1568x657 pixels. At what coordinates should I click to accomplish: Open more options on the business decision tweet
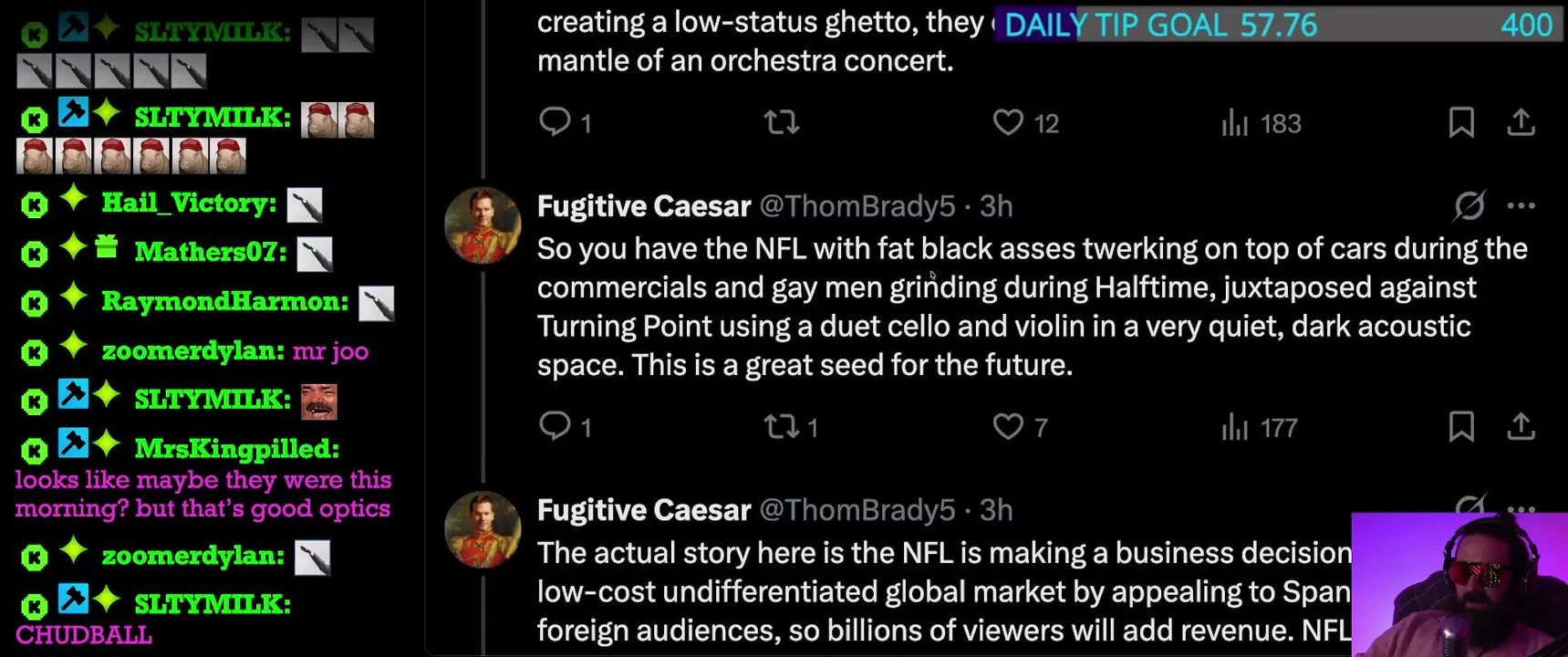point(1521,509)
